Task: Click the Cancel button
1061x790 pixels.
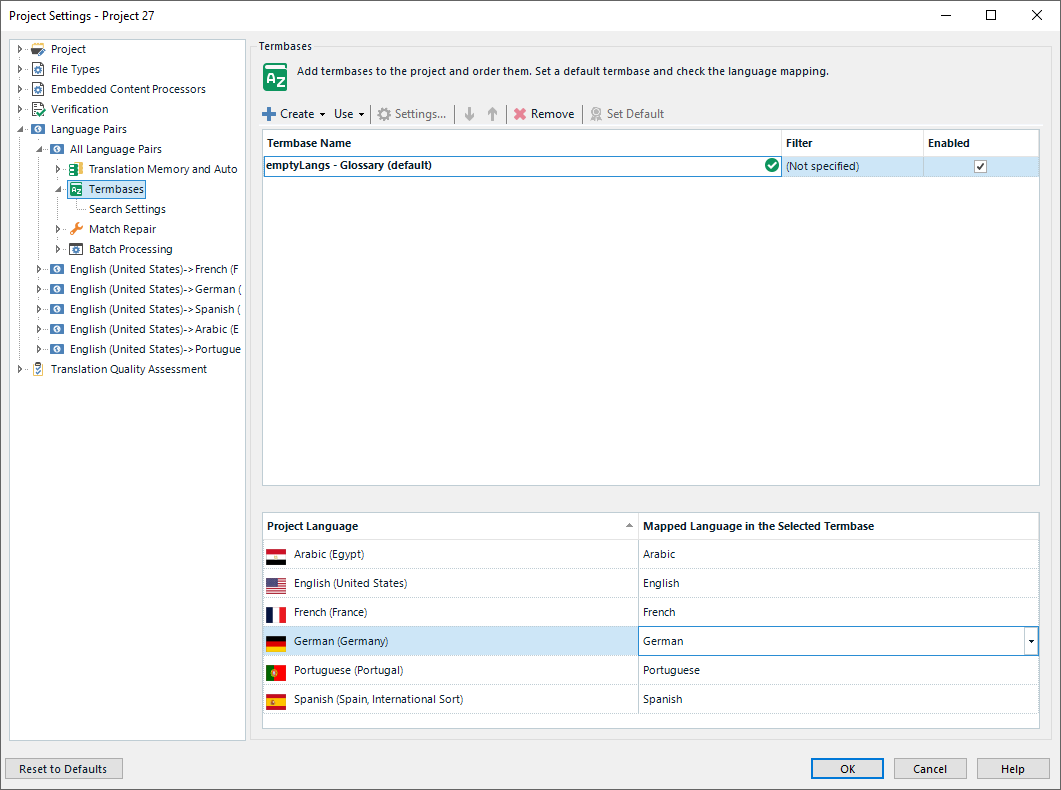Action: [x=930, y=769]
